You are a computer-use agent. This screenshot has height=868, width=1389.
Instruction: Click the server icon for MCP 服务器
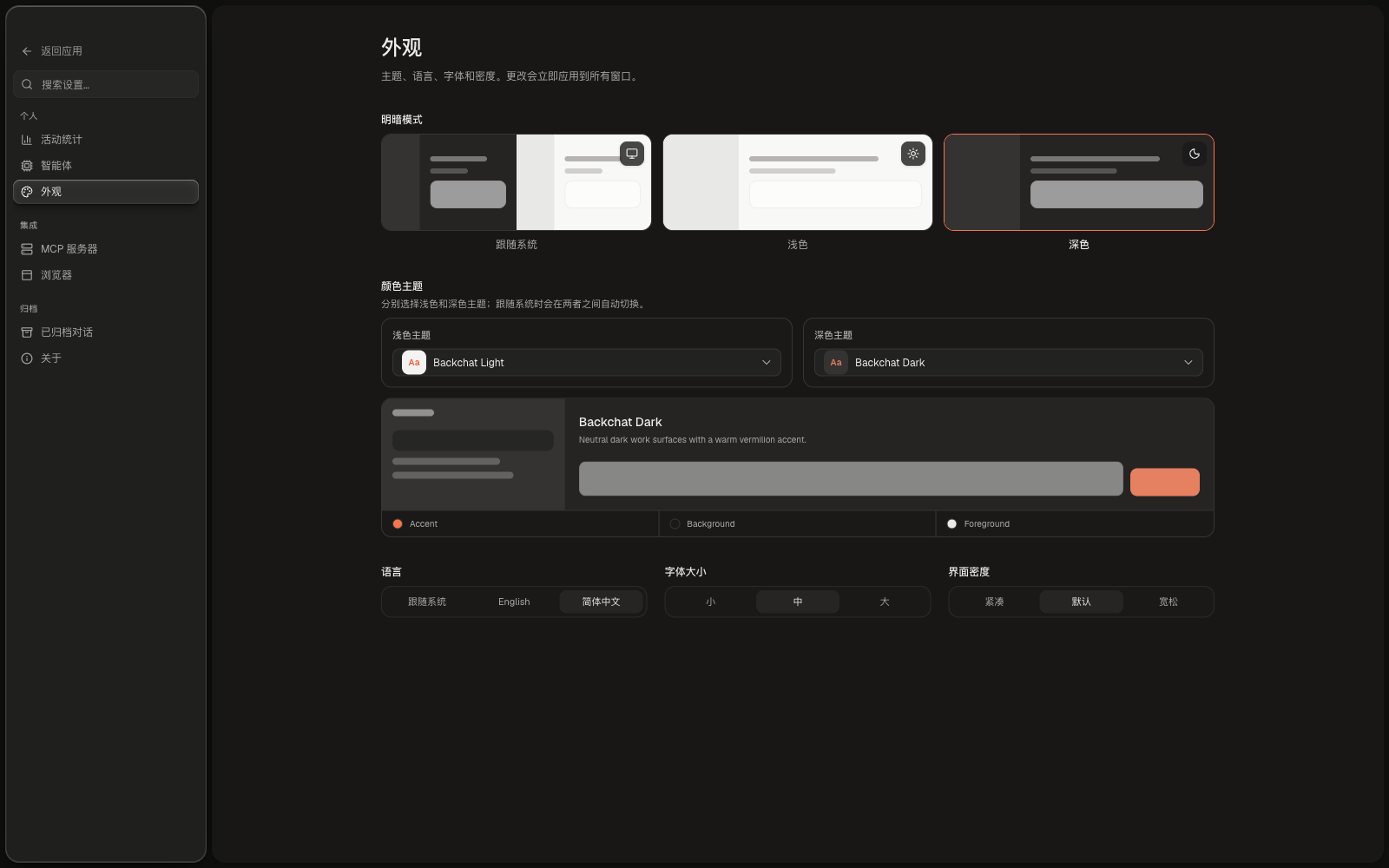(27, 249)
